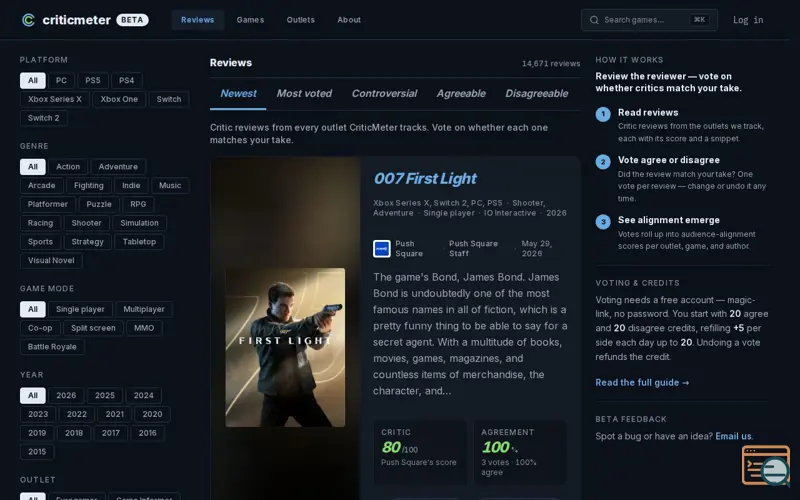Open the Push Square outlet icon
The image size is (800, 500).
click(382, 248)
